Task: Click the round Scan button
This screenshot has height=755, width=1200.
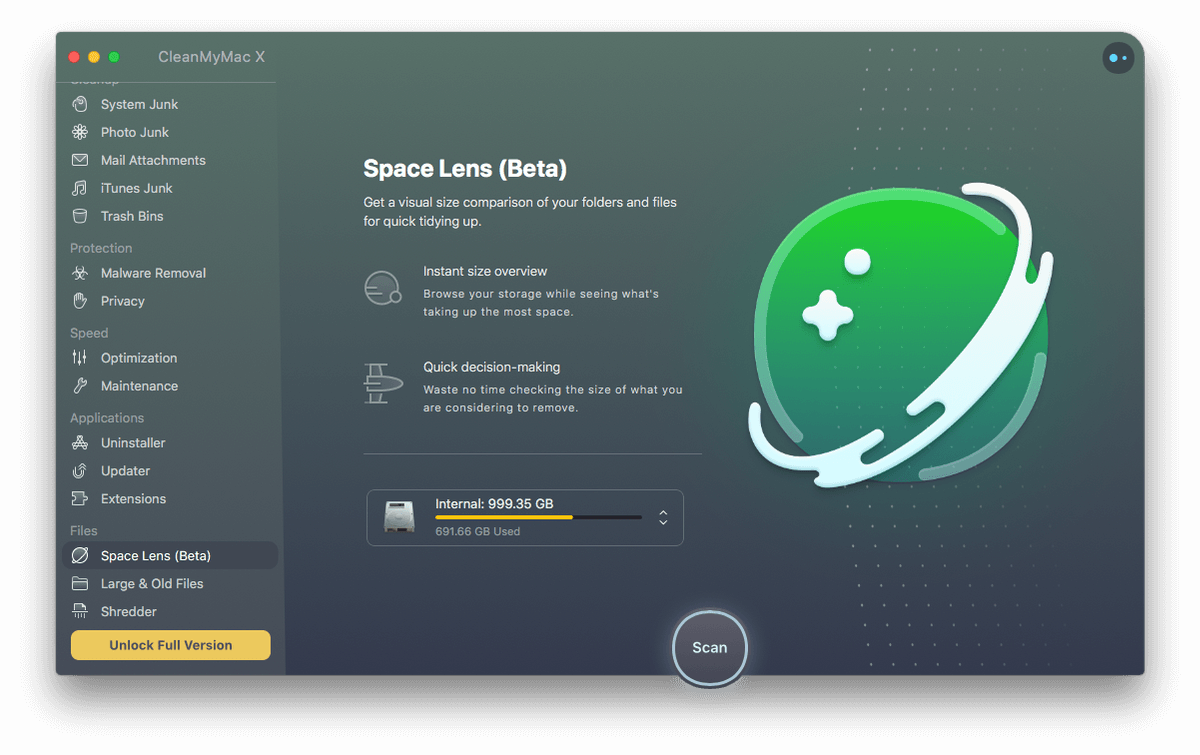Action: coord(710,648)
